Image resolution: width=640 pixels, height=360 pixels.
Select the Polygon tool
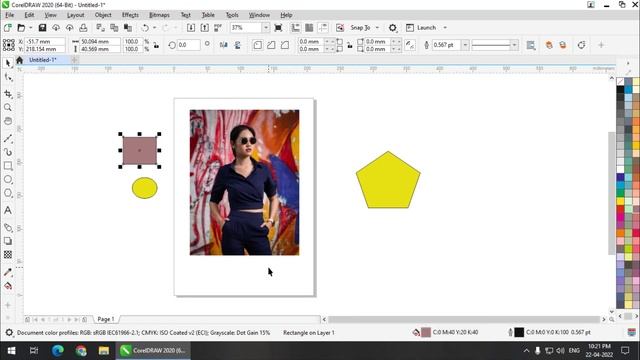[x=8, y=193]
